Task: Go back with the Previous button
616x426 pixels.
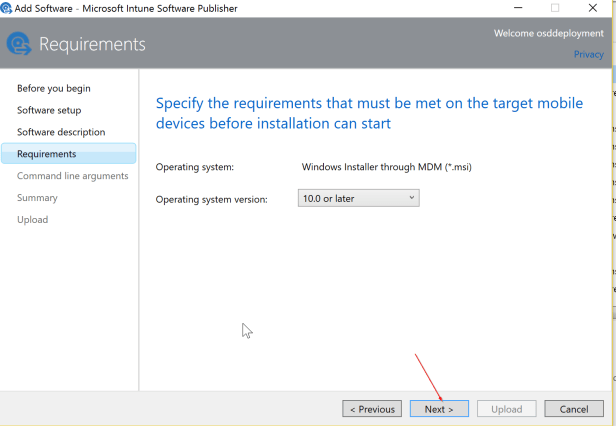Action: [x=372, y=409]
